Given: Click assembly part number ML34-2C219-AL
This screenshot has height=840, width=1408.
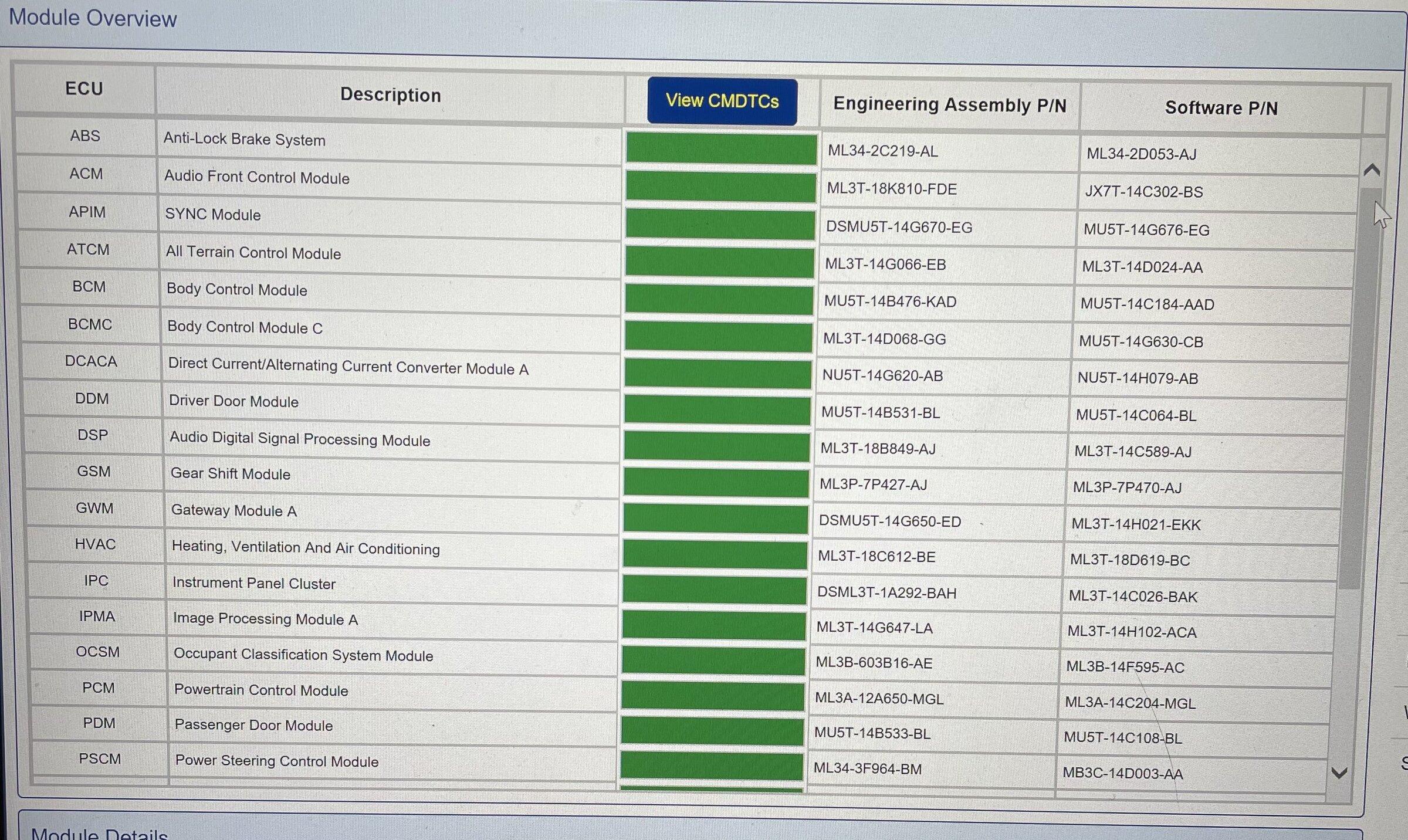Looking at the screenshot, I should click(883, 151).
